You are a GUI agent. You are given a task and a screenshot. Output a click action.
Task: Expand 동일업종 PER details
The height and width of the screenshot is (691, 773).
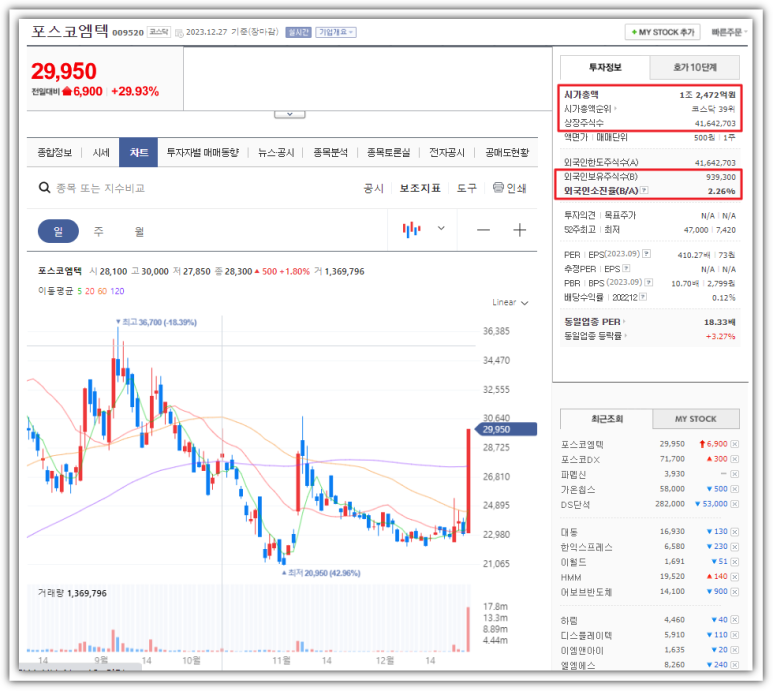coord(624,321)
